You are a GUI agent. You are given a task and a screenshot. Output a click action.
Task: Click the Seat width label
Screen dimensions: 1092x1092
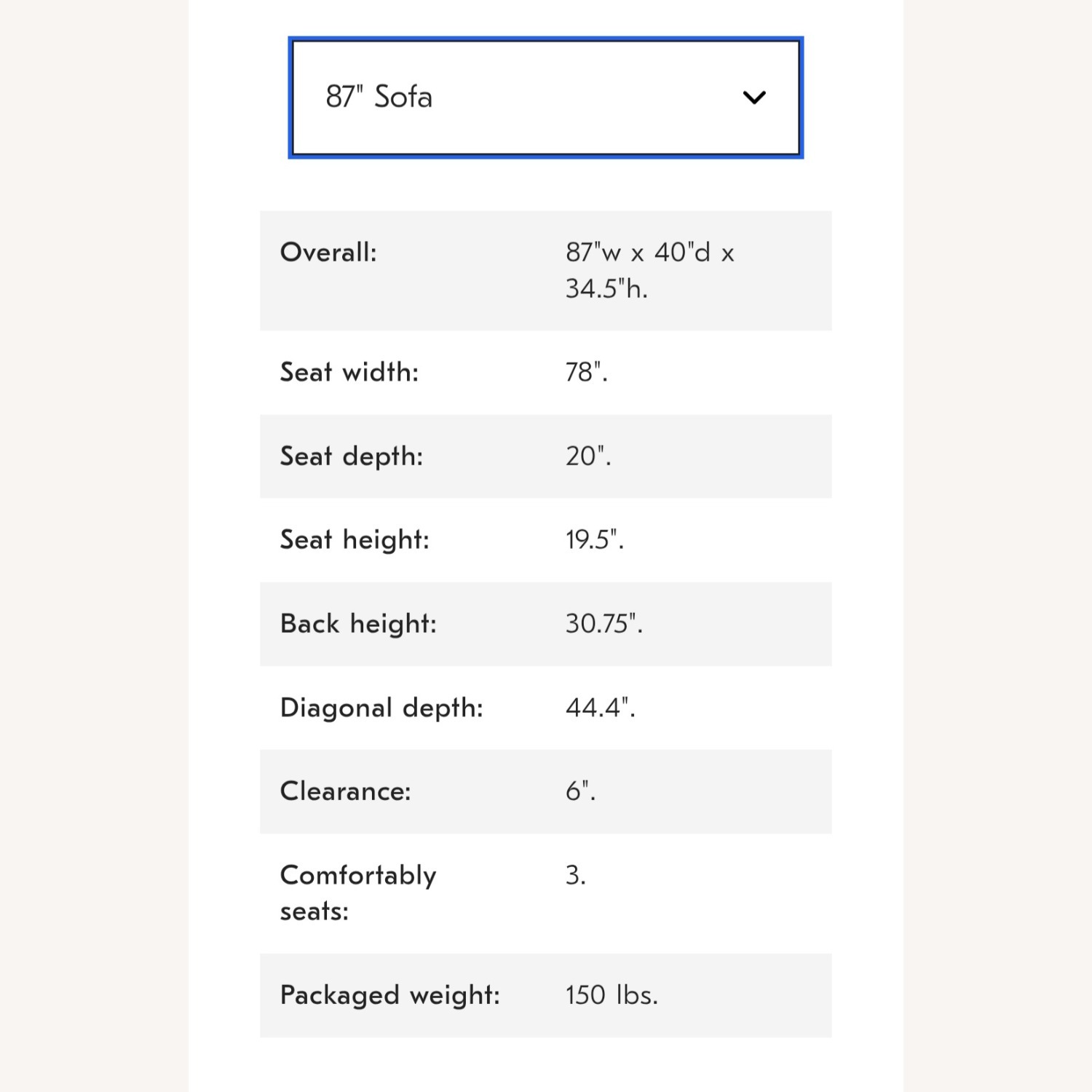[349, 372]
